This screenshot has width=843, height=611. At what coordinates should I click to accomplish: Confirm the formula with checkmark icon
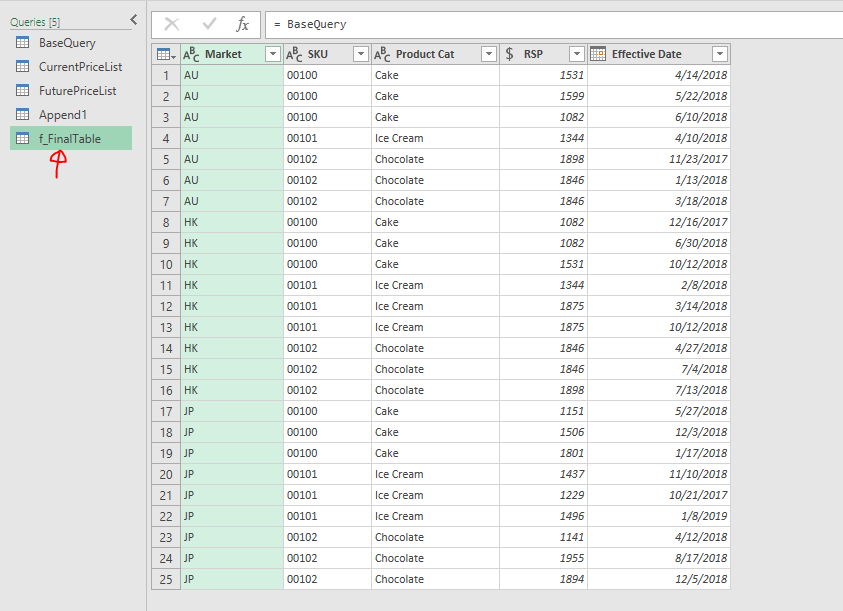click(209, 24)
